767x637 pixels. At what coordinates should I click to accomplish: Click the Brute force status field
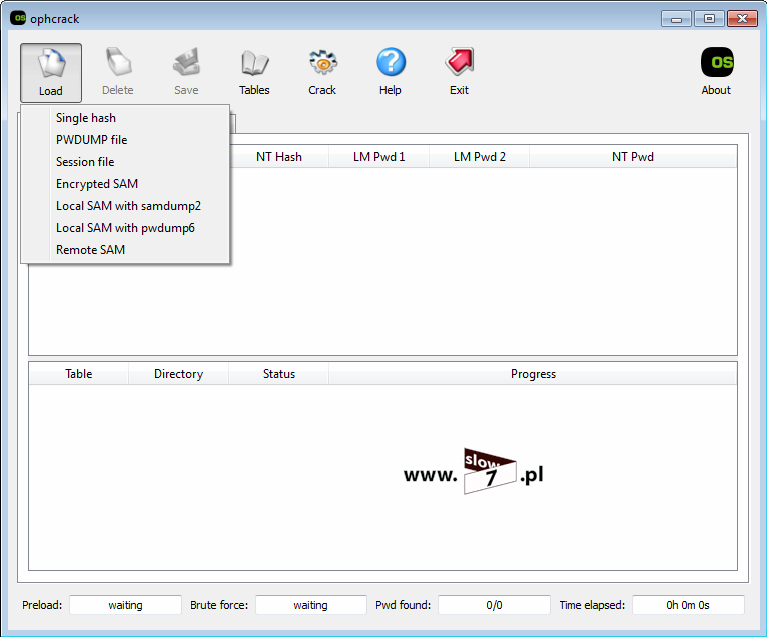pyautogui.click(x=311, y=605)
